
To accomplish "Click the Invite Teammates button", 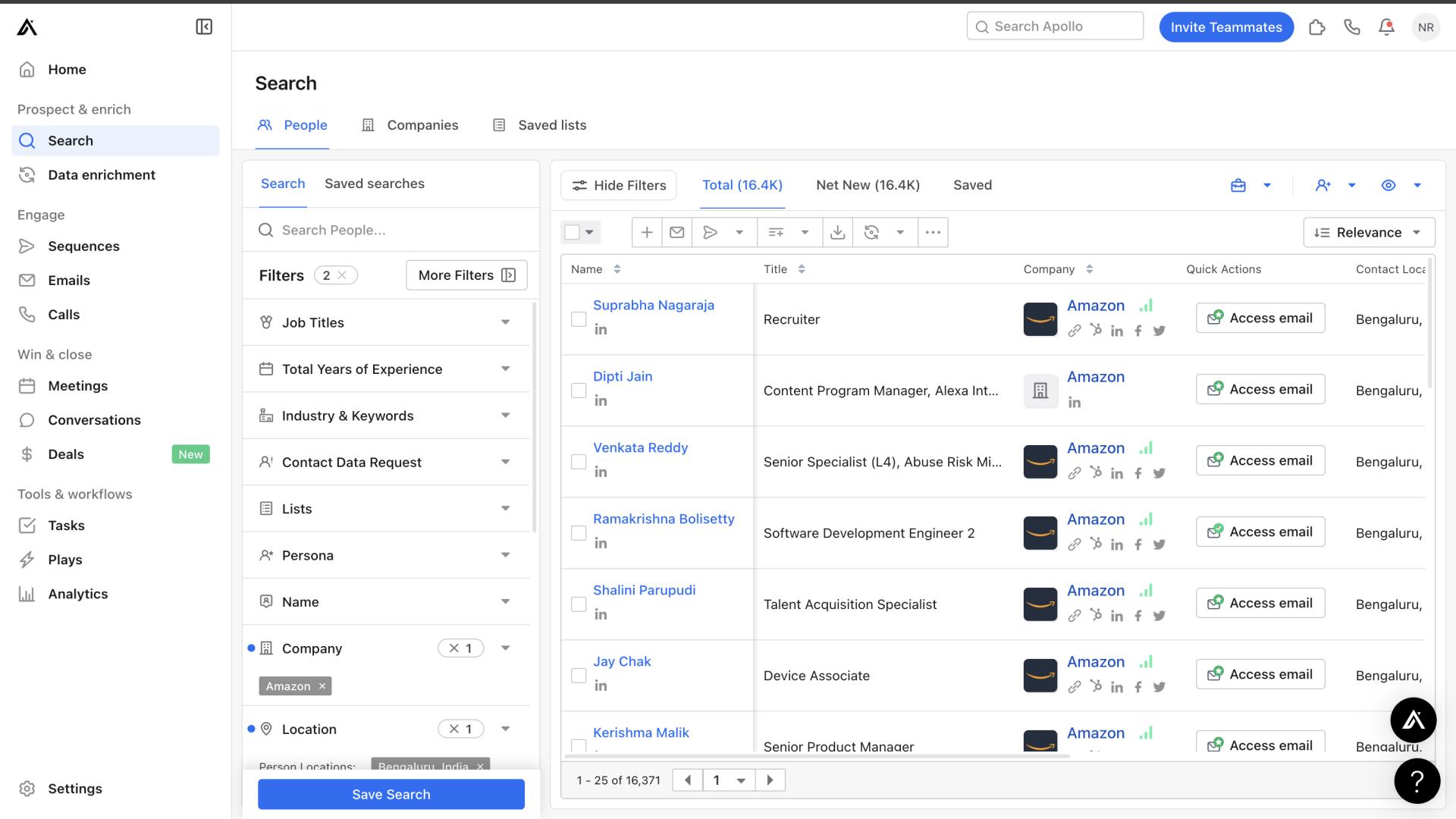I will 1226,27.
